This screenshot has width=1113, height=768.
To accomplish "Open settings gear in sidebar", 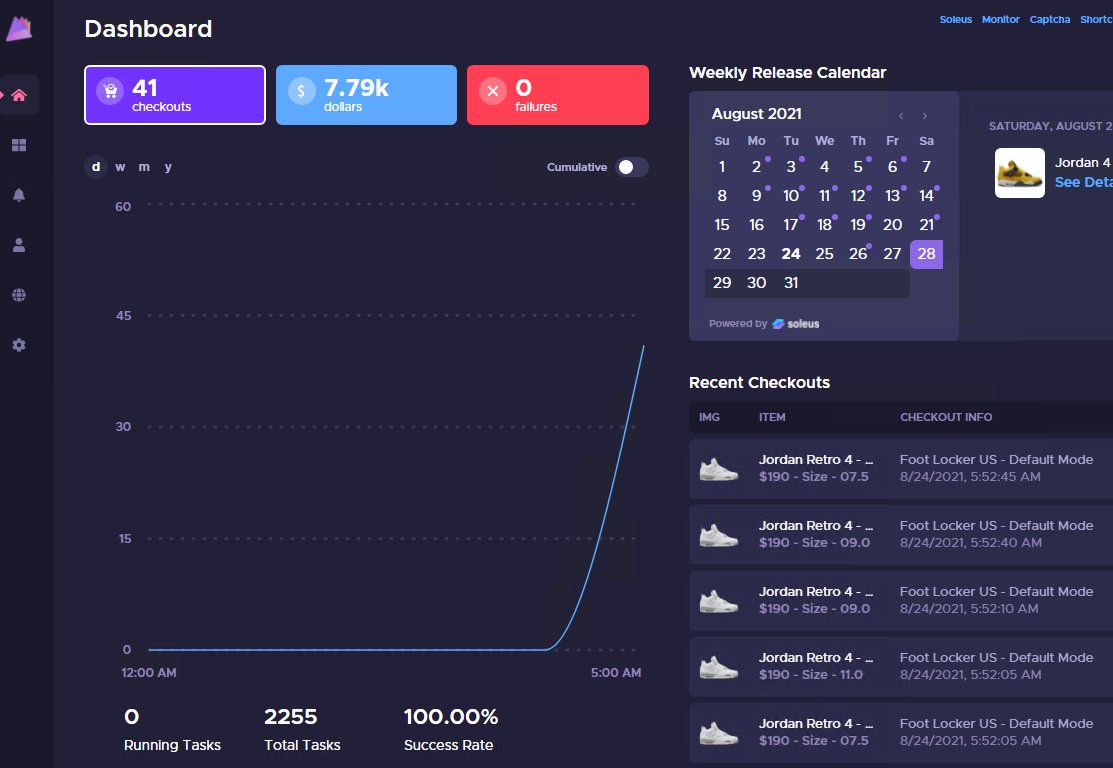I will pyautogui.click(x=19, y=345).
